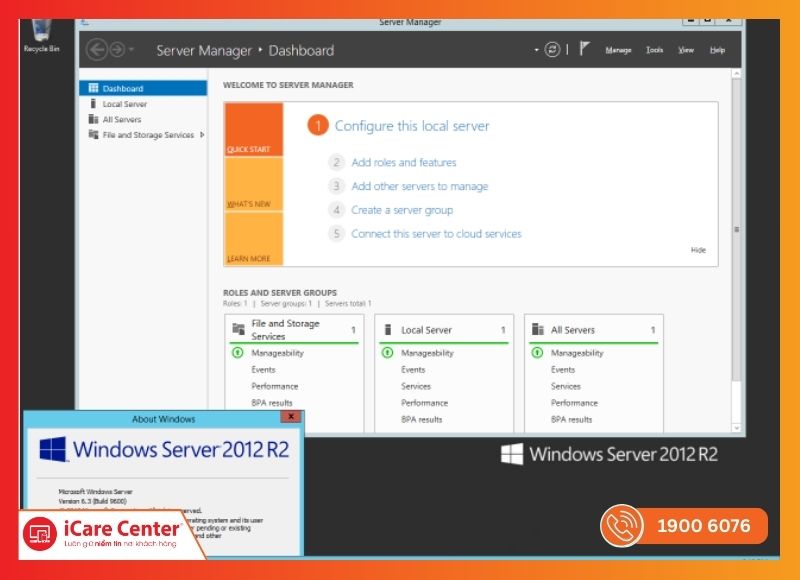The height and width of the screenshot is (580, 800).
Task: Click Performance in Local Server tile
Action: coord(424,403)
